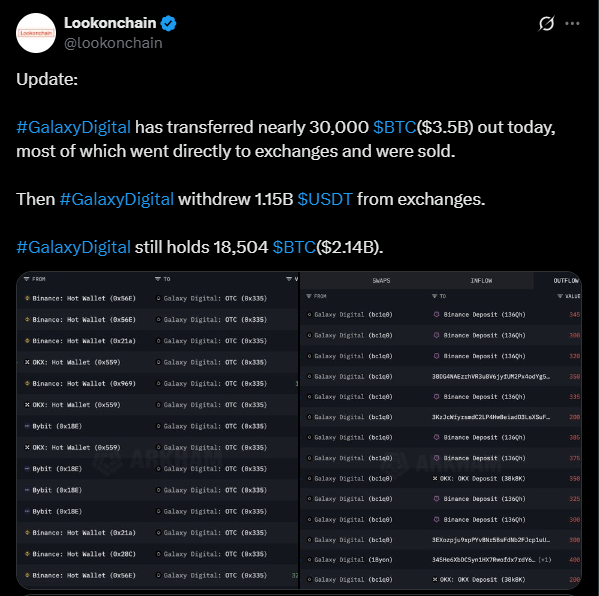Image resolution: width=599 pixels, height=596 pixels.
Task: Open the Lookonchain profile avatar
Action: (36, 33)
